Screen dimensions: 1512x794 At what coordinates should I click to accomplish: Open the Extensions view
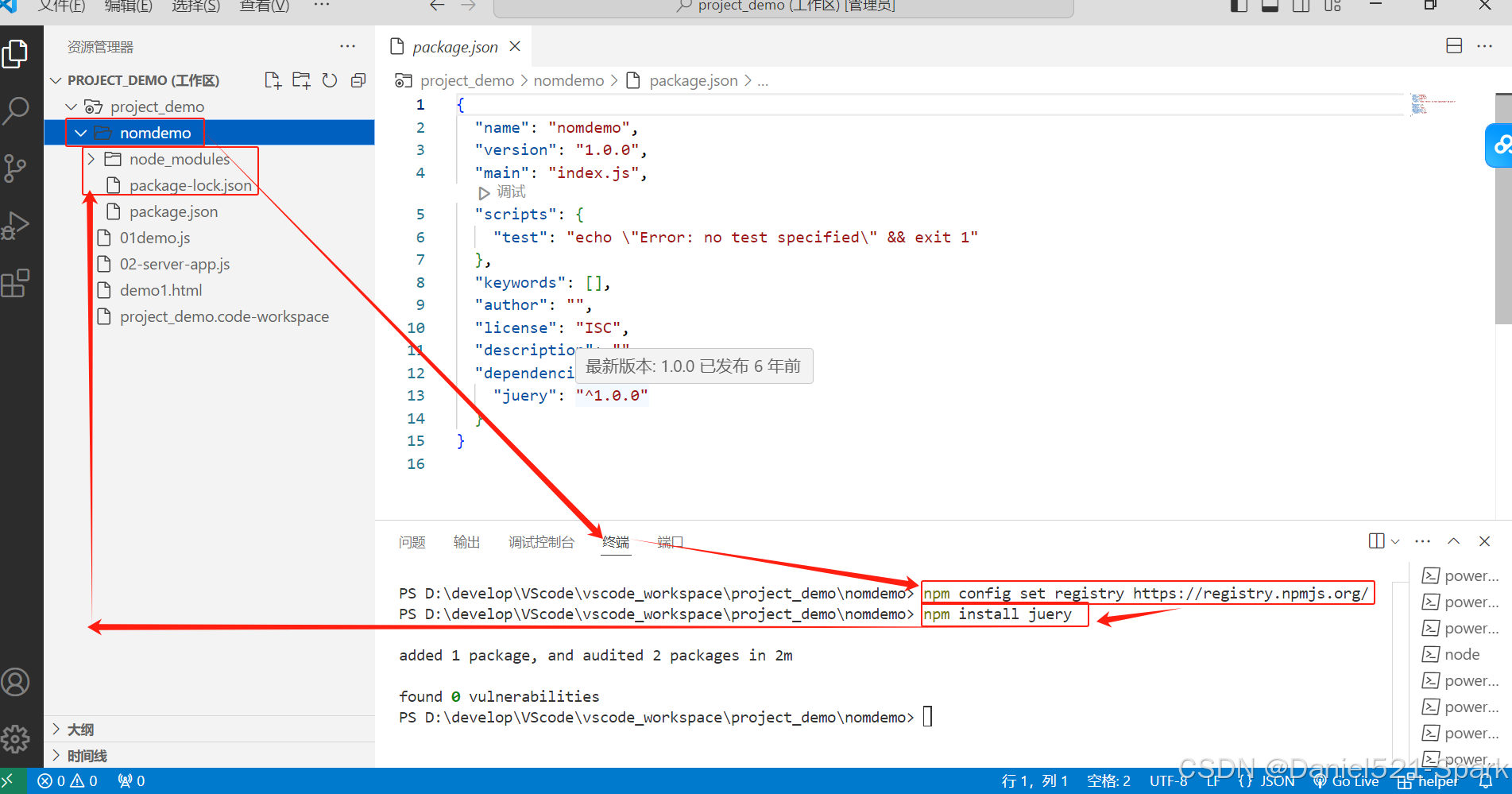16,283
